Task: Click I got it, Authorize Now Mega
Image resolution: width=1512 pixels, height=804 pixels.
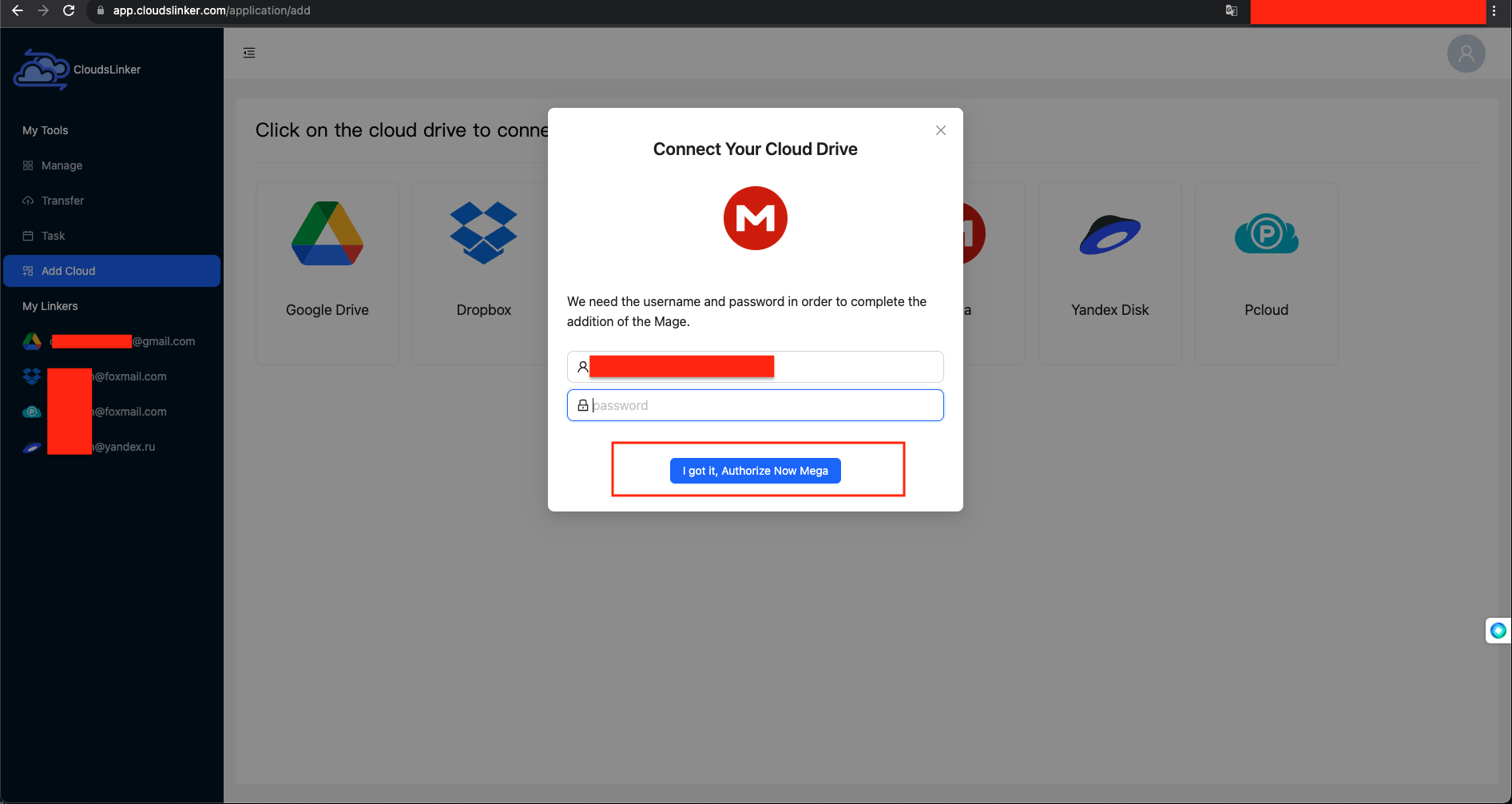Action: [x=756, y=471]
